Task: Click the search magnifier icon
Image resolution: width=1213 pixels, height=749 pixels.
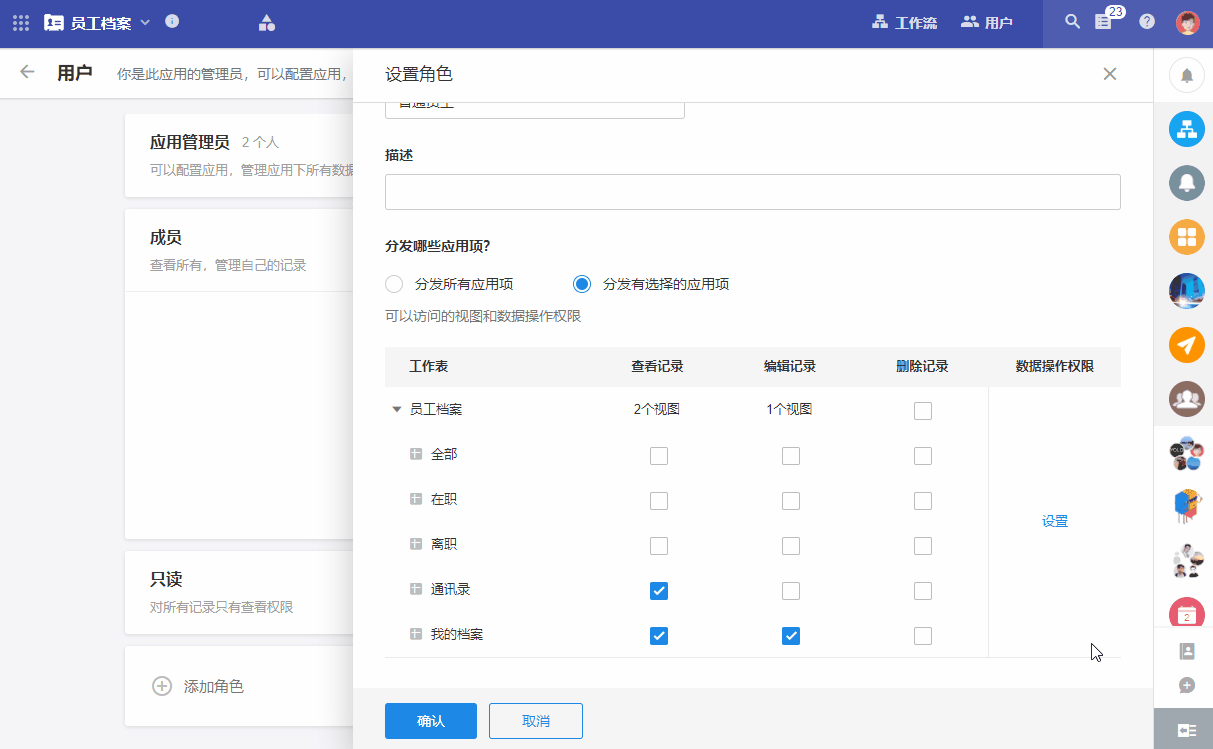Action: coord(1072,22)
